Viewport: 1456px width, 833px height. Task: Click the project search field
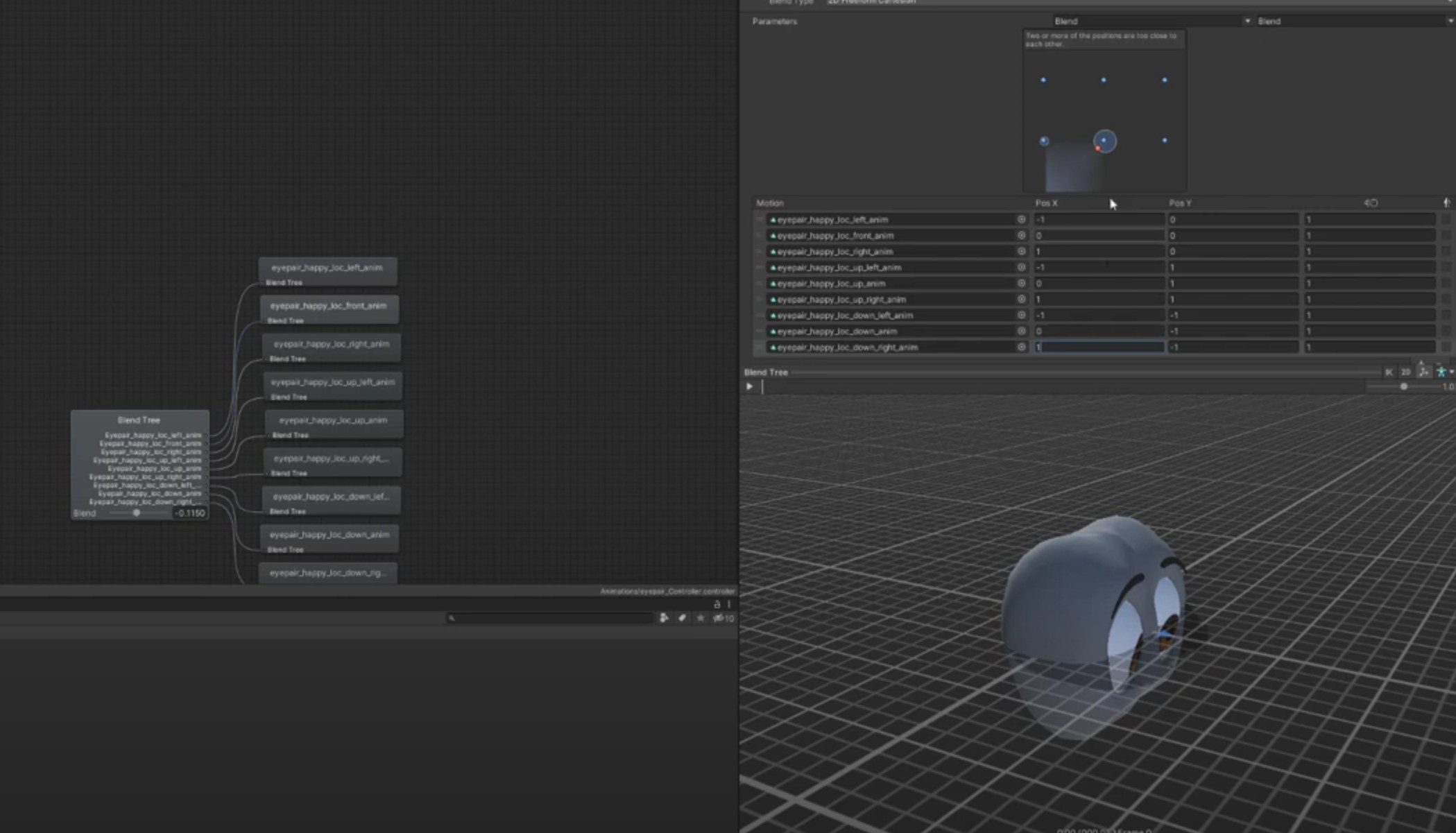point(550,618)
